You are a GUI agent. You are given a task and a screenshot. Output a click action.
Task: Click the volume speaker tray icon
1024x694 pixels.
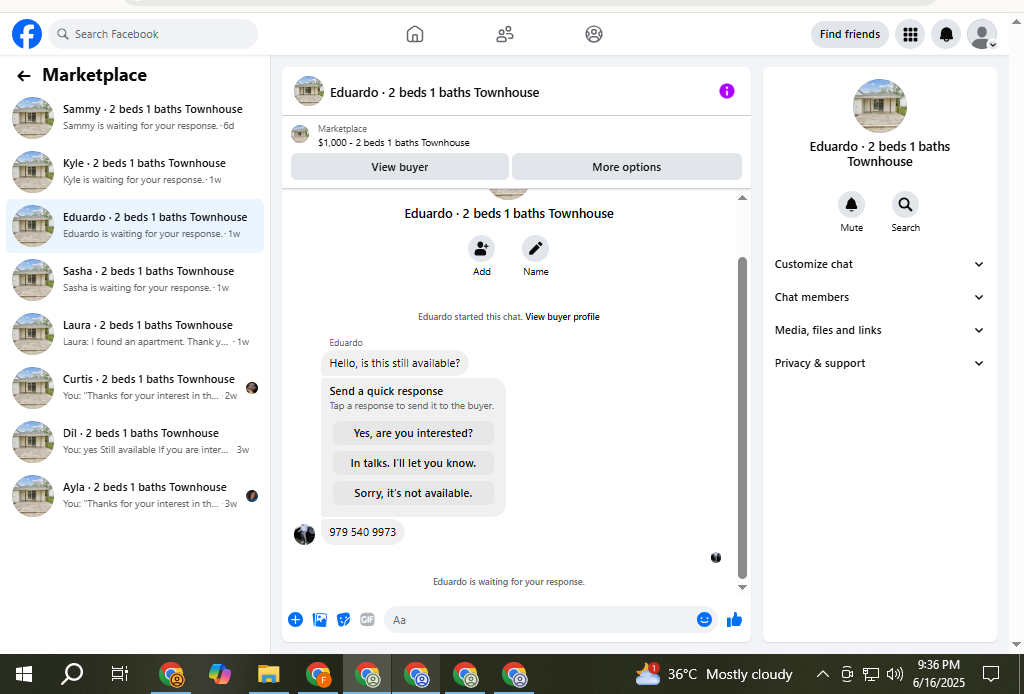[x=895, y=674]
